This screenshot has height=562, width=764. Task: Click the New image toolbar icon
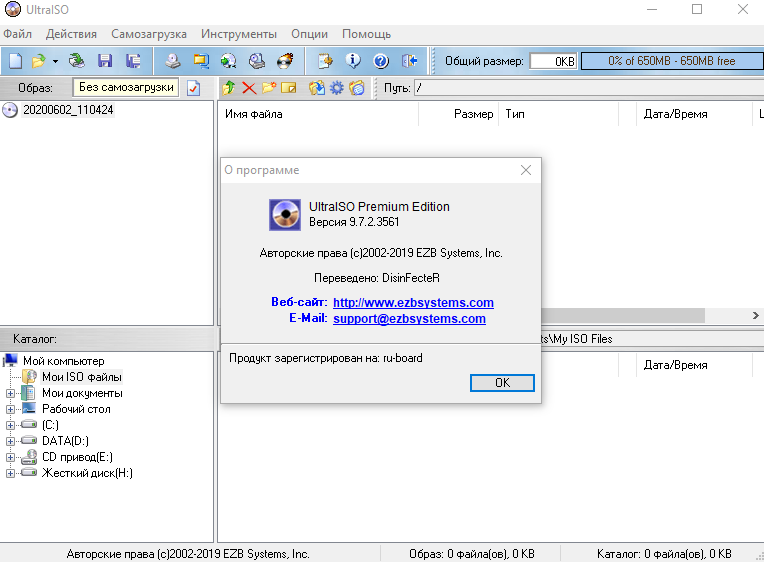[x=16, y=61]
